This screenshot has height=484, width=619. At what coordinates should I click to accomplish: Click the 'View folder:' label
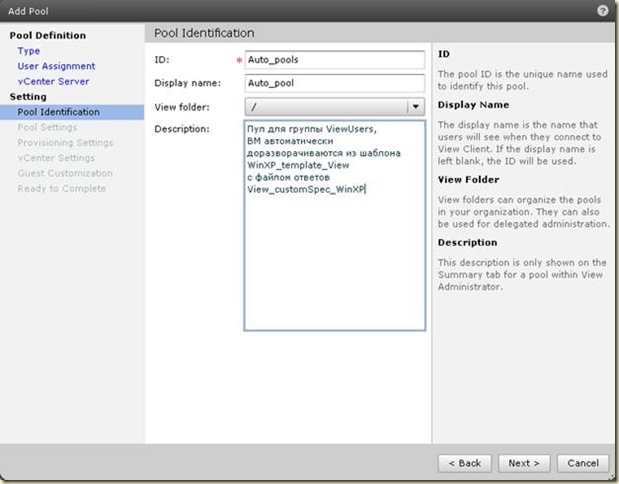pos(182,107)
